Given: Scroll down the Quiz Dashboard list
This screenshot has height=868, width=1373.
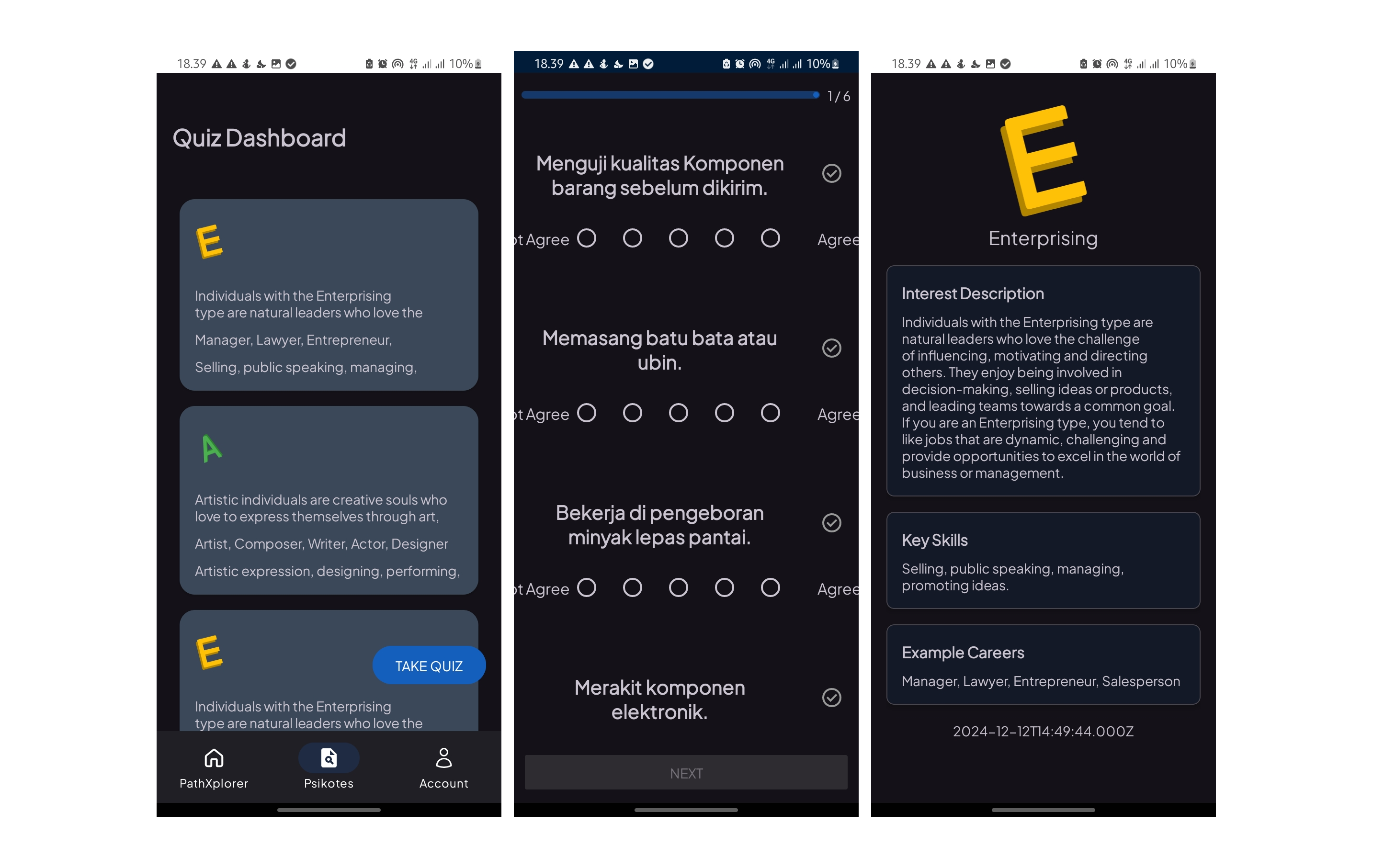Looking at the screenshot, I should tap(327, 450).
